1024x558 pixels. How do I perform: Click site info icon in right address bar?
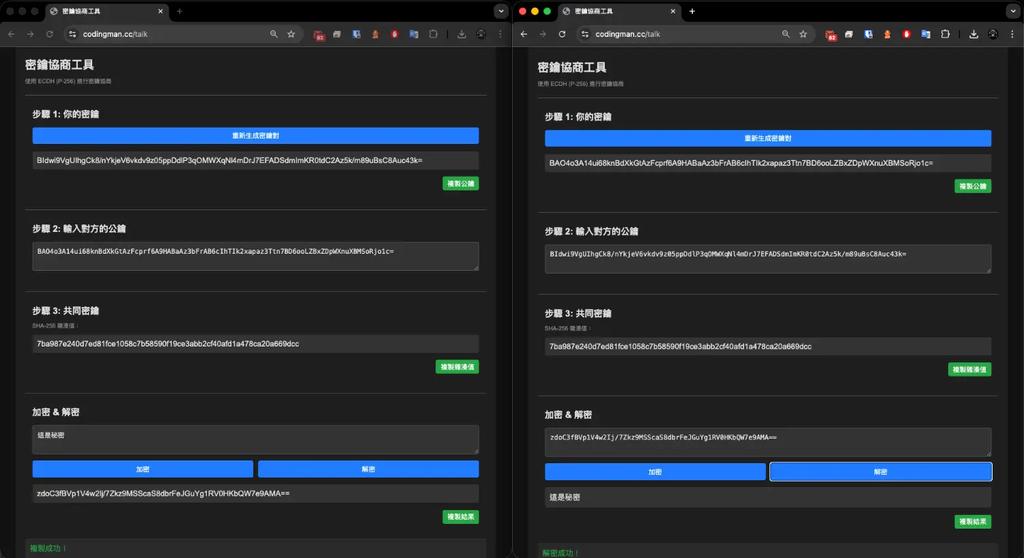tap(584, 34)
